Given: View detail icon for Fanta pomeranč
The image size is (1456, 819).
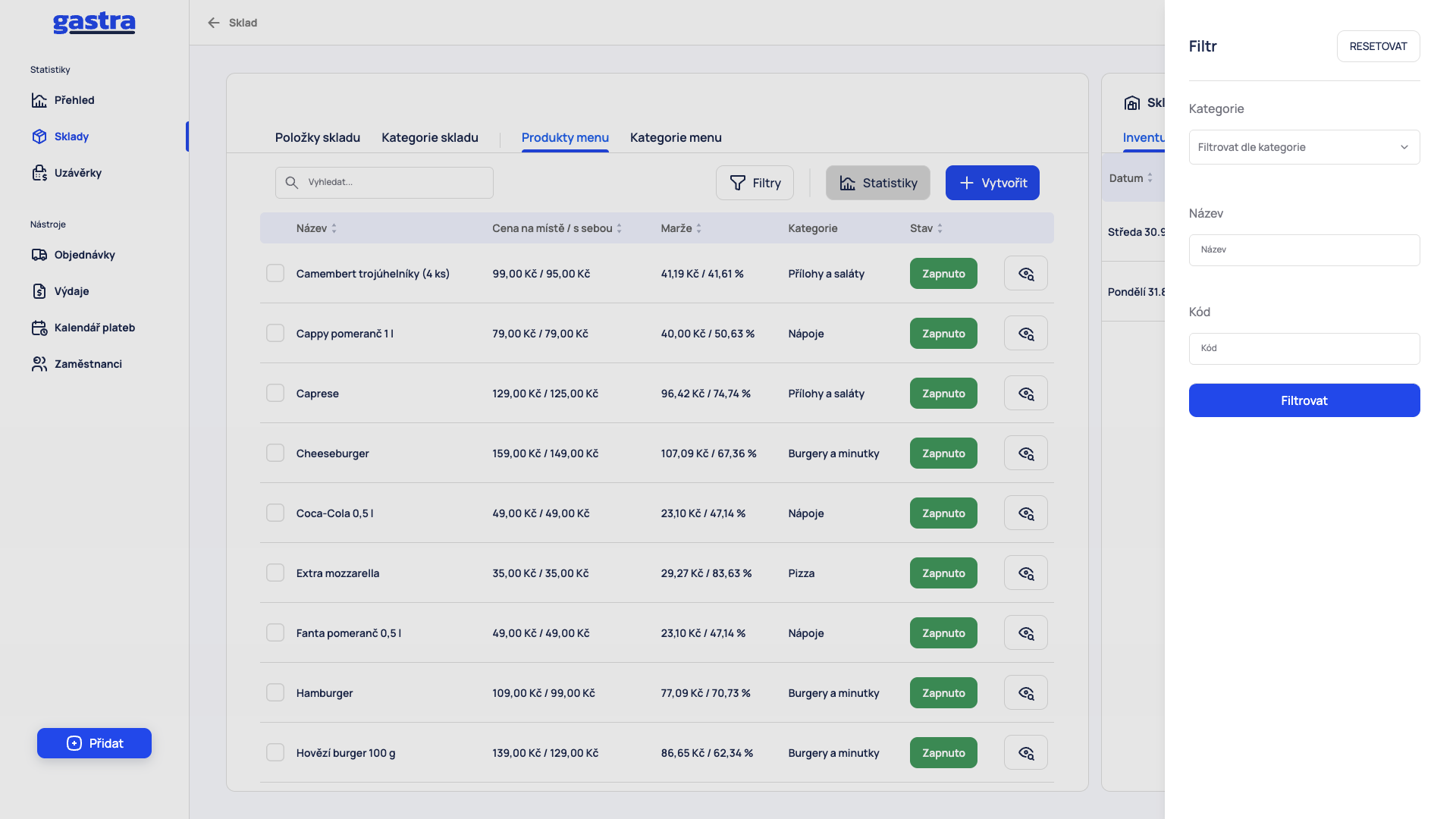Looking at the screenshot, I should pyautogui.click(x=1026, y=633).
